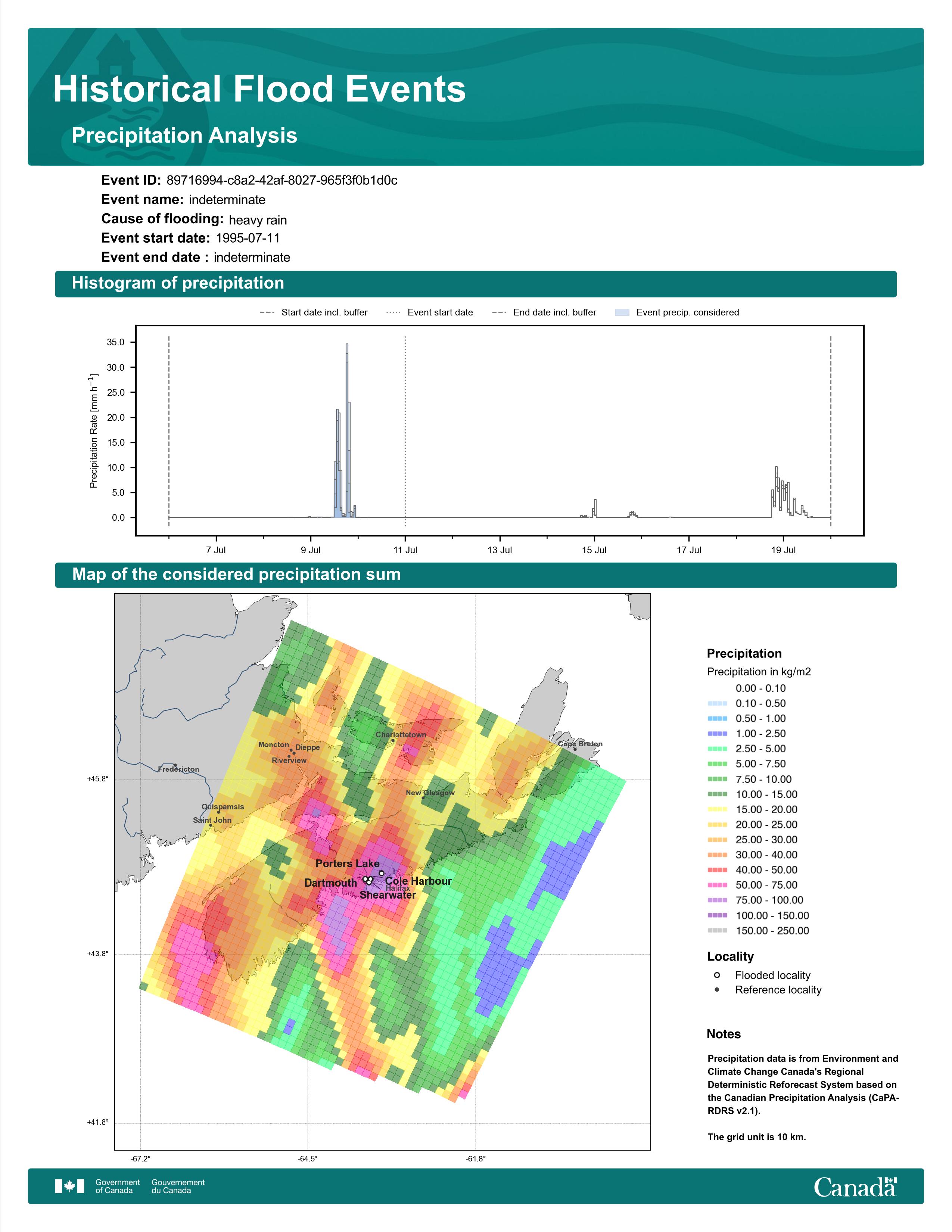This screenshot has width=952, height=1232.
Task: Click the grid unit is 10 km note
Action: pos(757,1137)
